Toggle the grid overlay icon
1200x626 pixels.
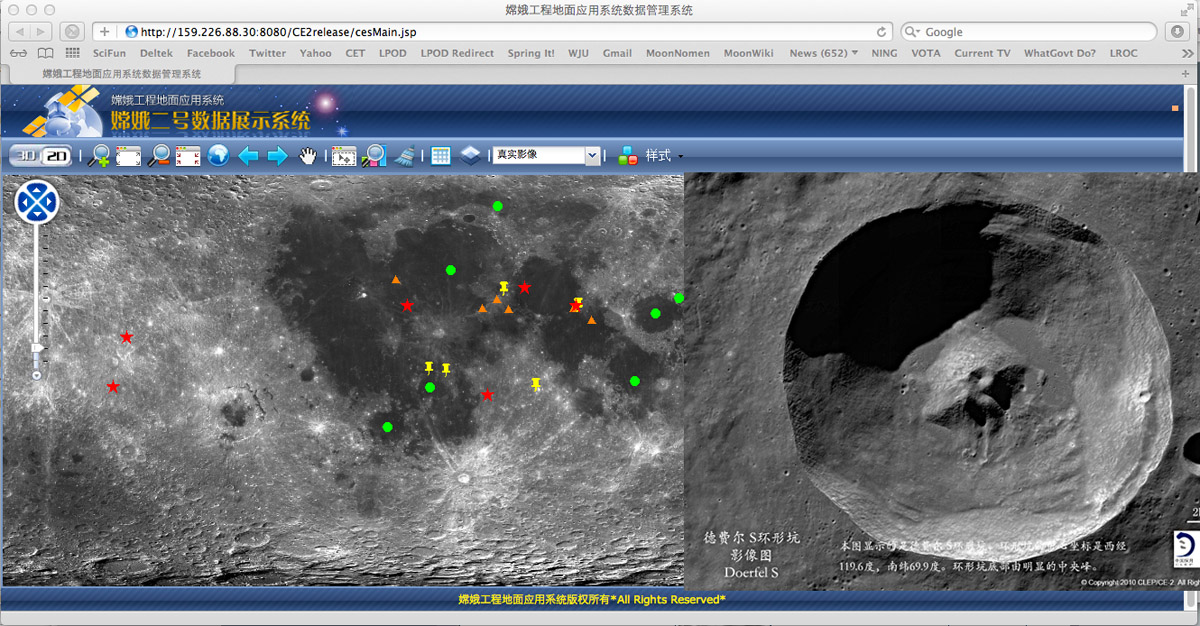440,155
